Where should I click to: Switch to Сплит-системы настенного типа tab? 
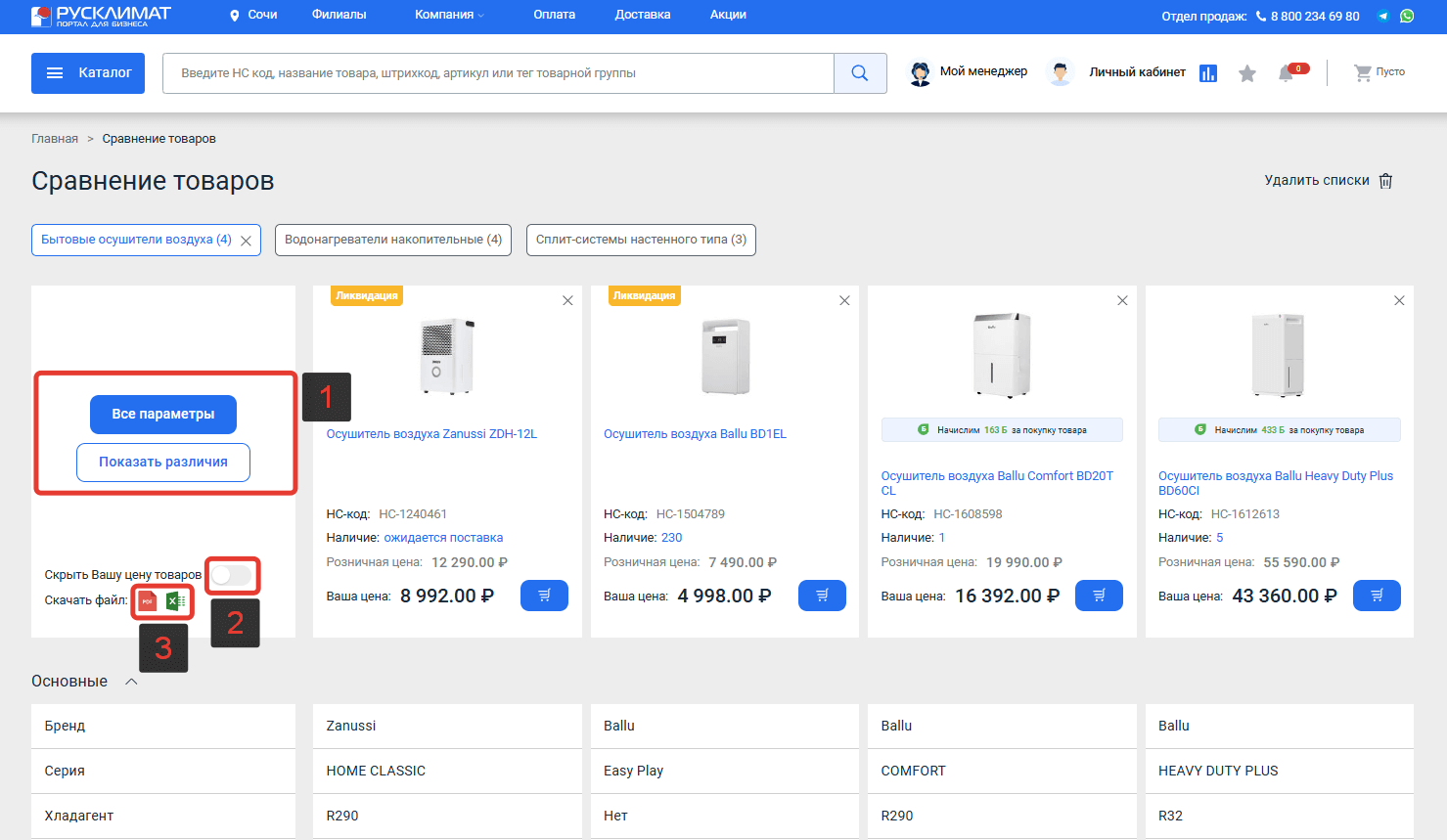(641, 240)
